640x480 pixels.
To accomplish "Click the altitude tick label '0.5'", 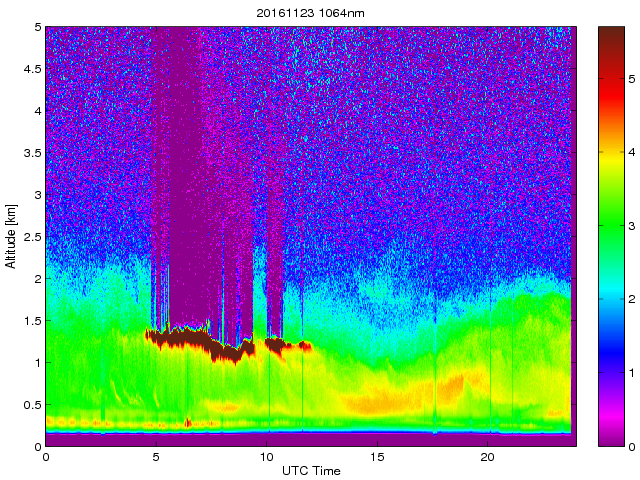I will (x=33, y=405).
